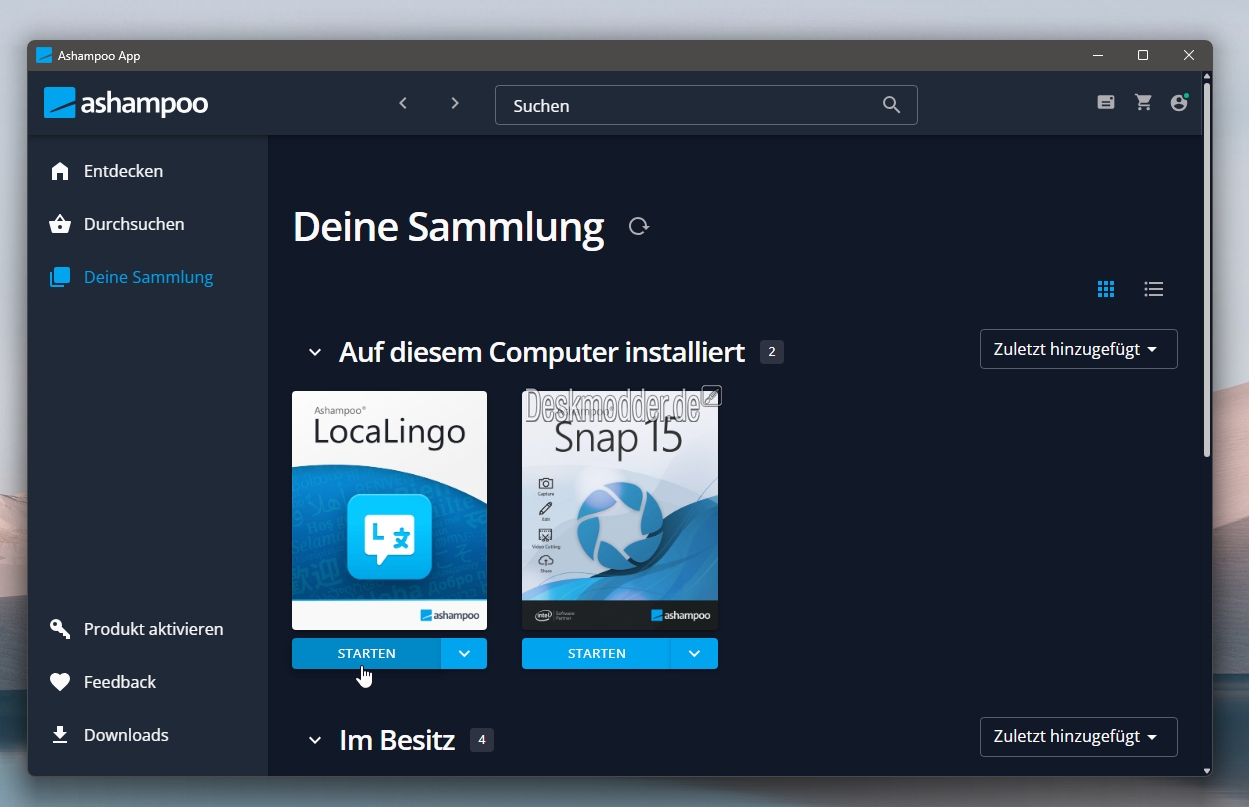Open the news card icon in header

click(1106, 102)
